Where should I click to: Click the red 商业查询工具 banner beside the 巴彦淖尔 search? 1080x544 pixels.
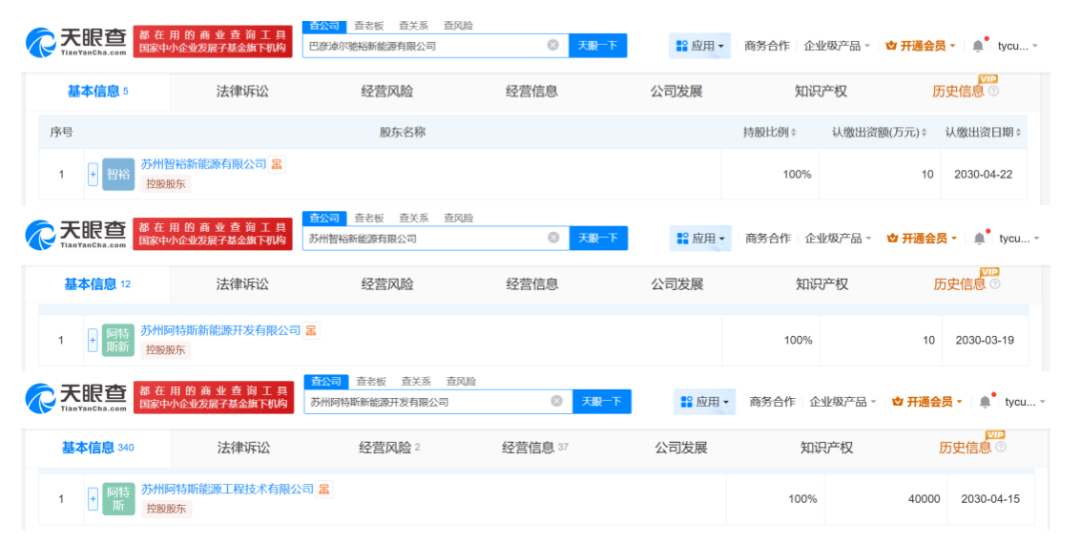coord(212,41)
